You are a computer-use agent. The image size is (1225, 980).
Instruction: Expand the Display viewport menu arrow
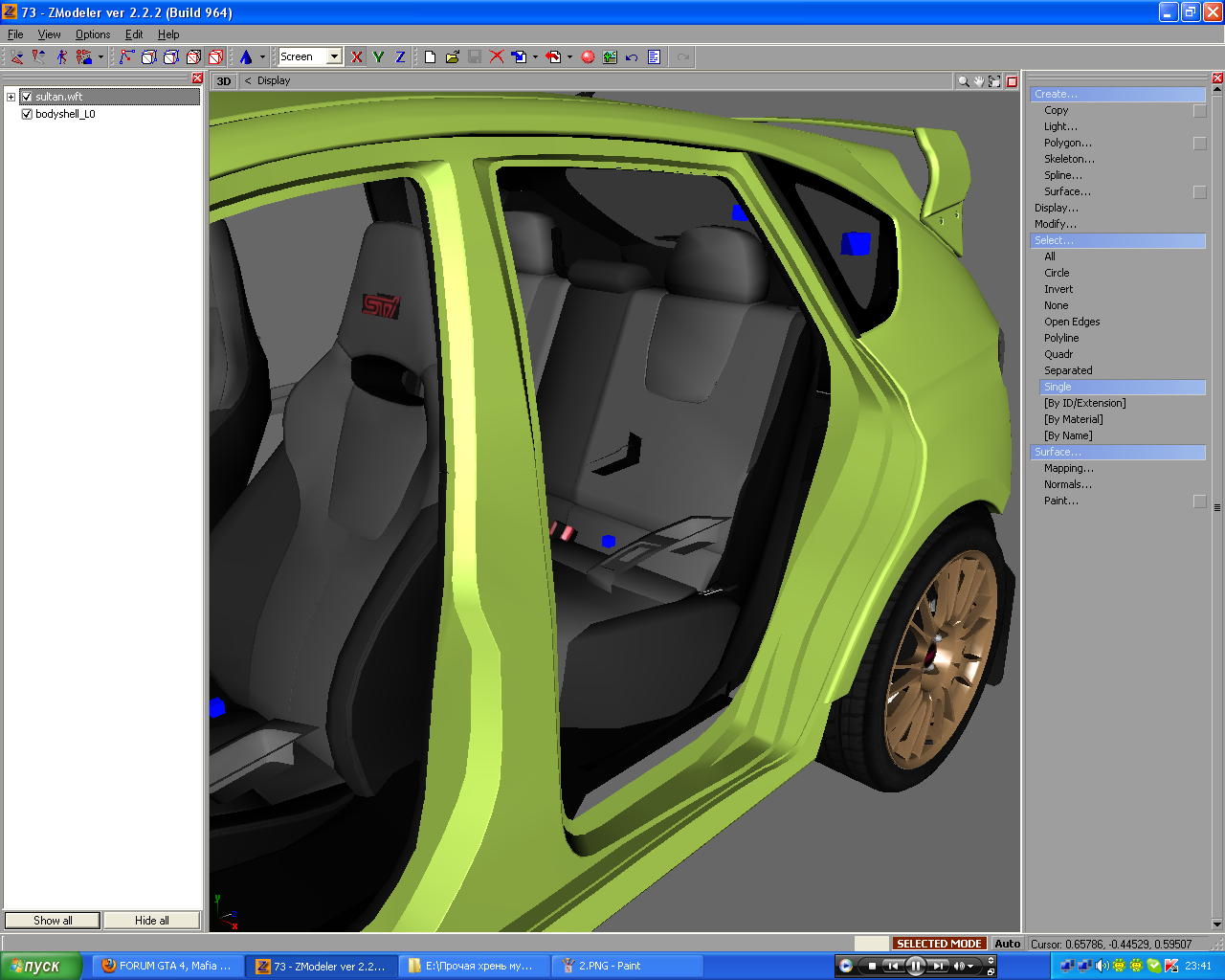(x=248, y=81)
